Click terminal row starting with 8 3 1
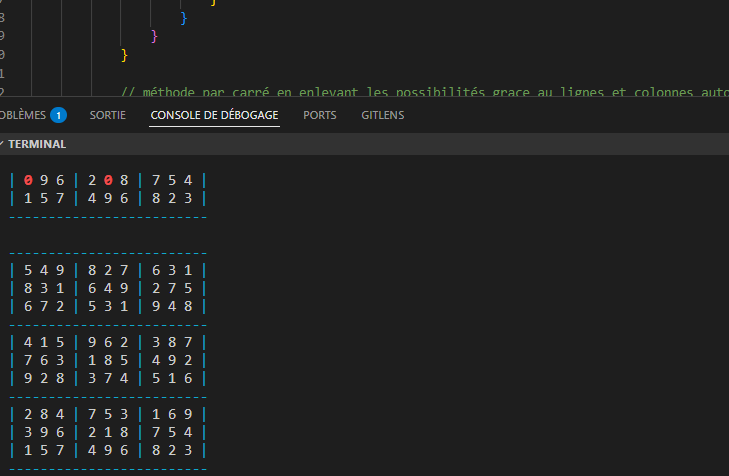The image size is (729, 476). pyautogui.click(x=107, y=288)
